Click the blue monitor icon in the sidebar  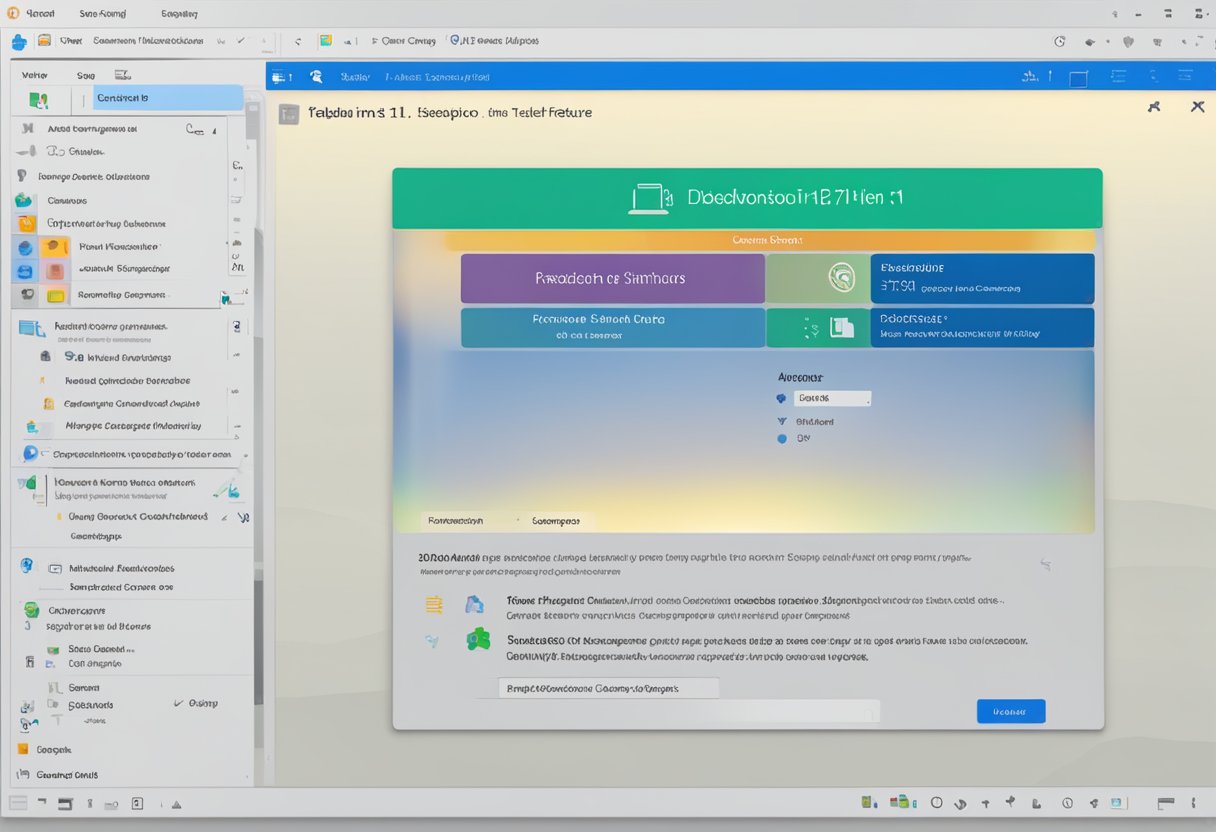click(31, 327)
